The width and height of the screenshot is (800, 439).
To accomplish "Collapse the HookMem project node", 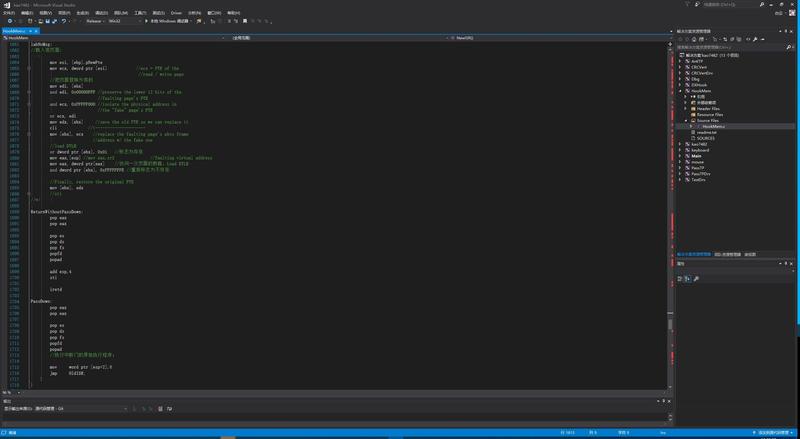I will pyautogui.click(x=680, y=91).
